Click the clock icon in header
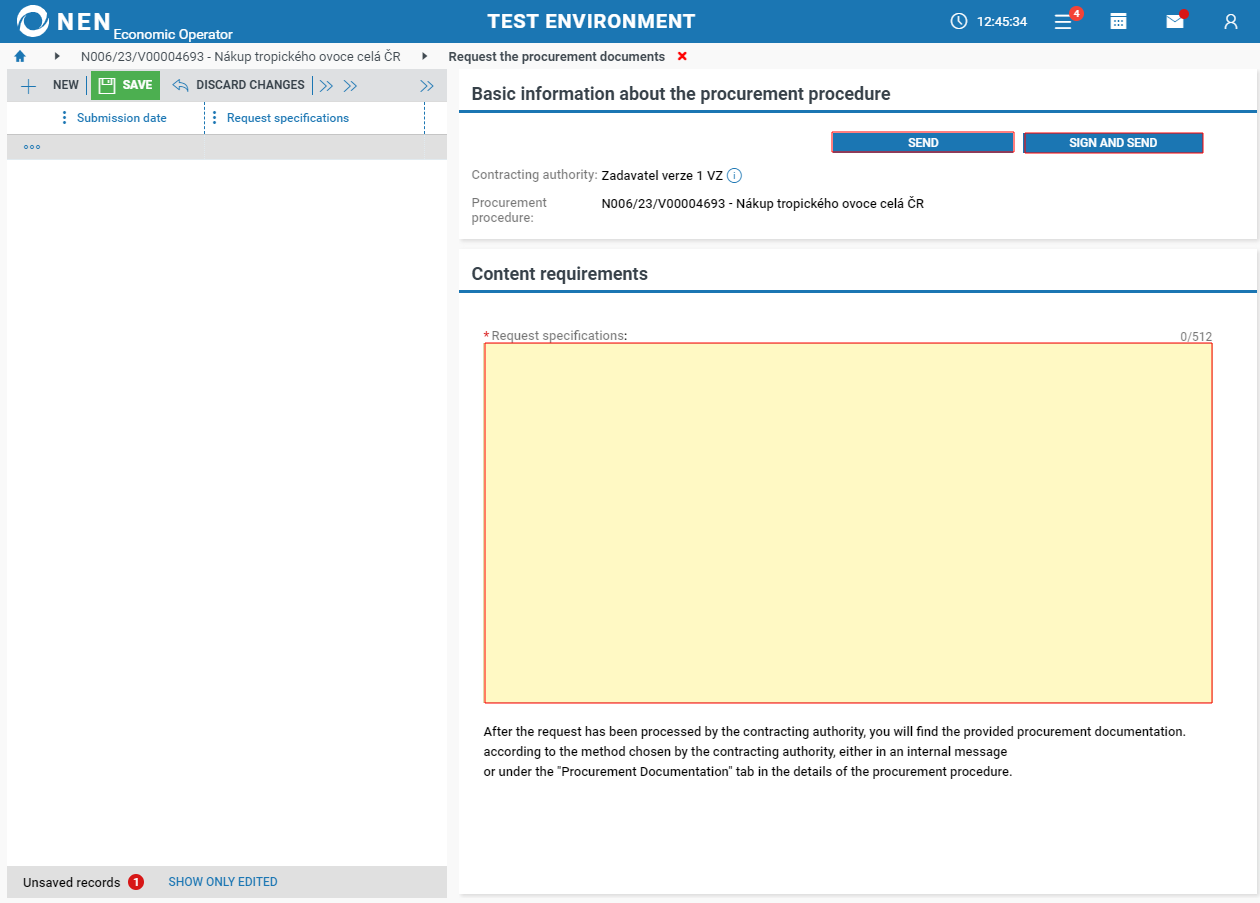This screenshot has height=903, width=1260. tap(959, 21)
